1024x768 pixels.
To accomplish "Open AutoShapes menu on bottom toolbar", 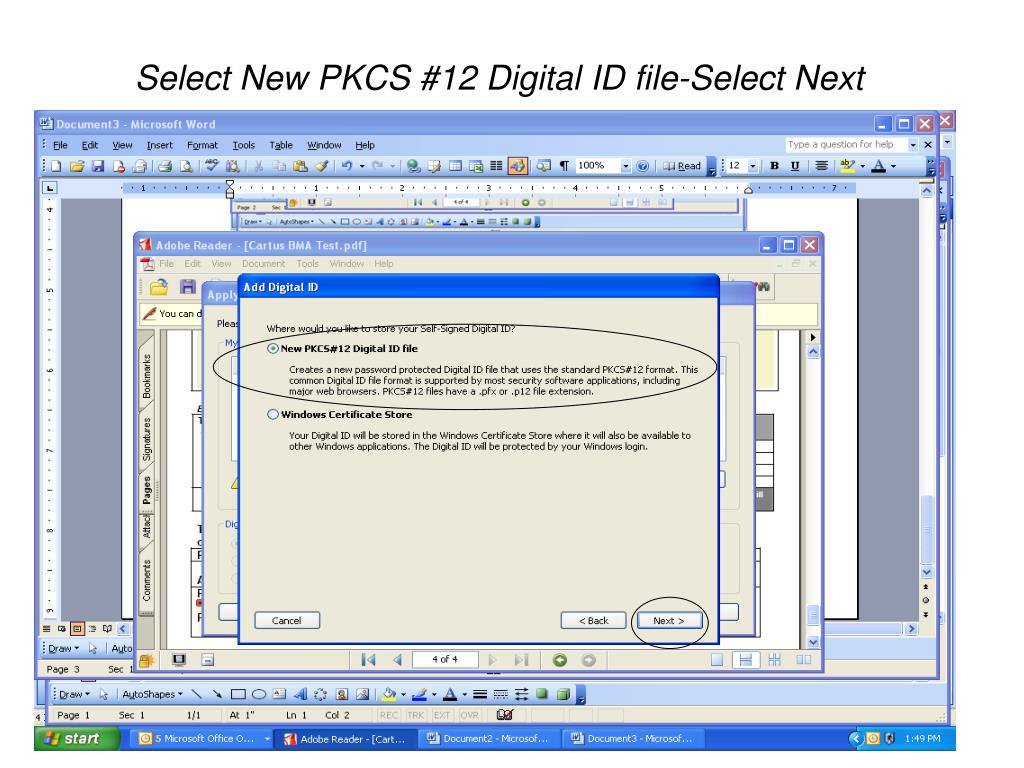I will pyautogui.click(x=152, y=694).
